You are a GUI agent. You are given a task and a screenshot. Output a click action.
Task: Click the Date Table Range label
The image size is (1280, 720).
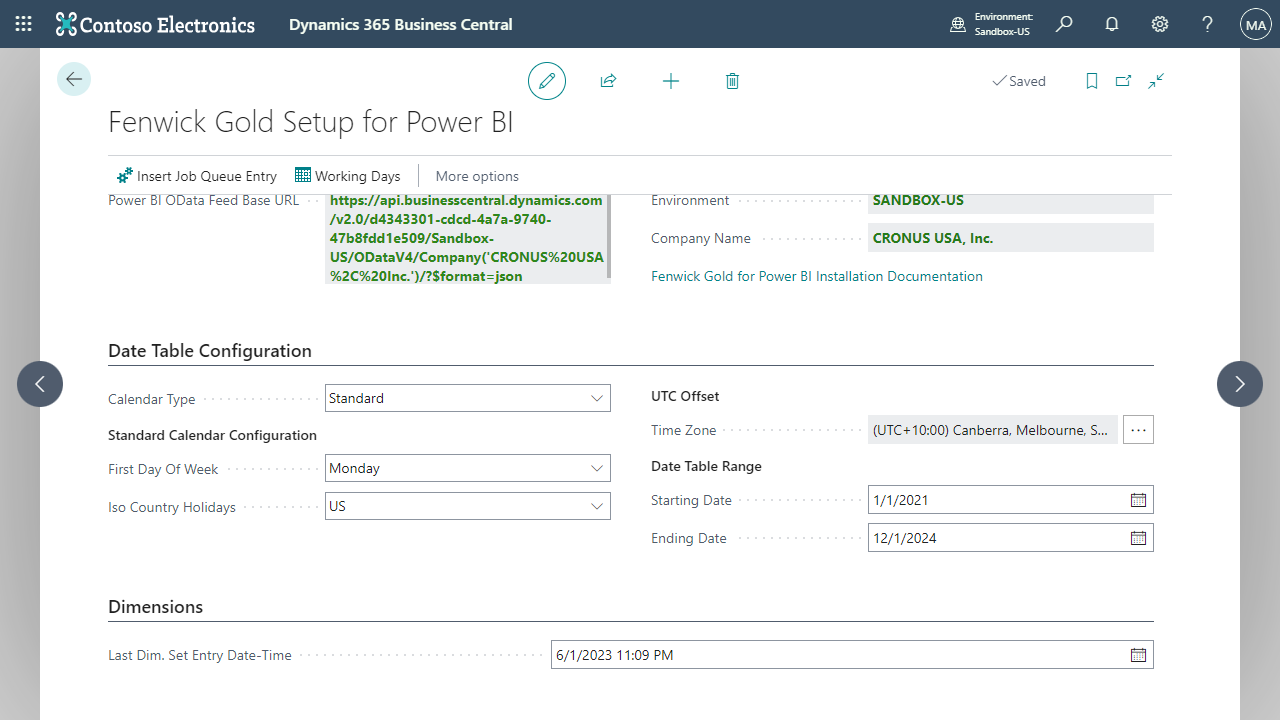(x=706, y=466)
